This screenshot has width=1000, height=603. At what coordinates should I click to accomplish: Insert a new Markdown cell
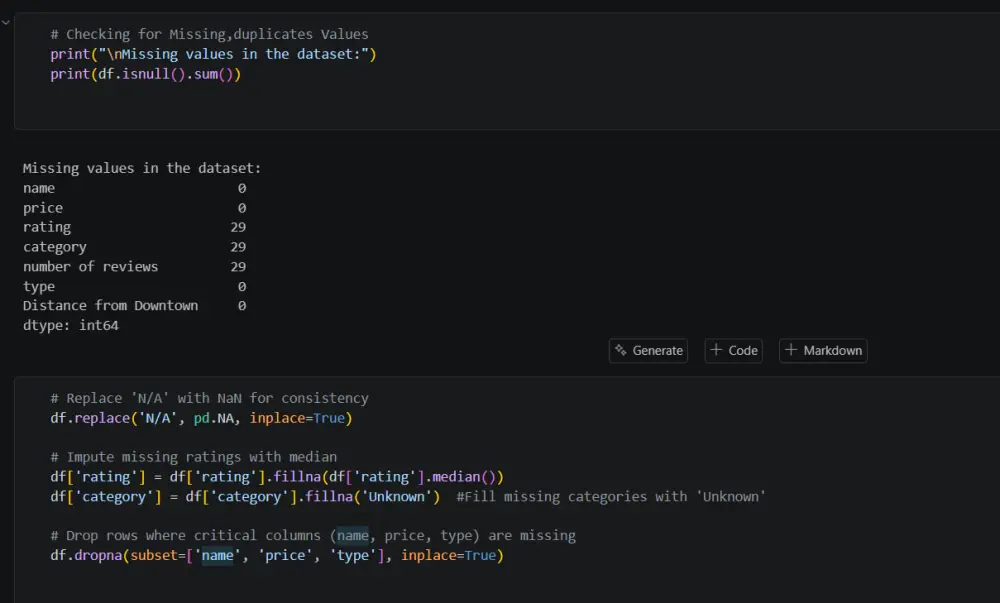point(822,351)
